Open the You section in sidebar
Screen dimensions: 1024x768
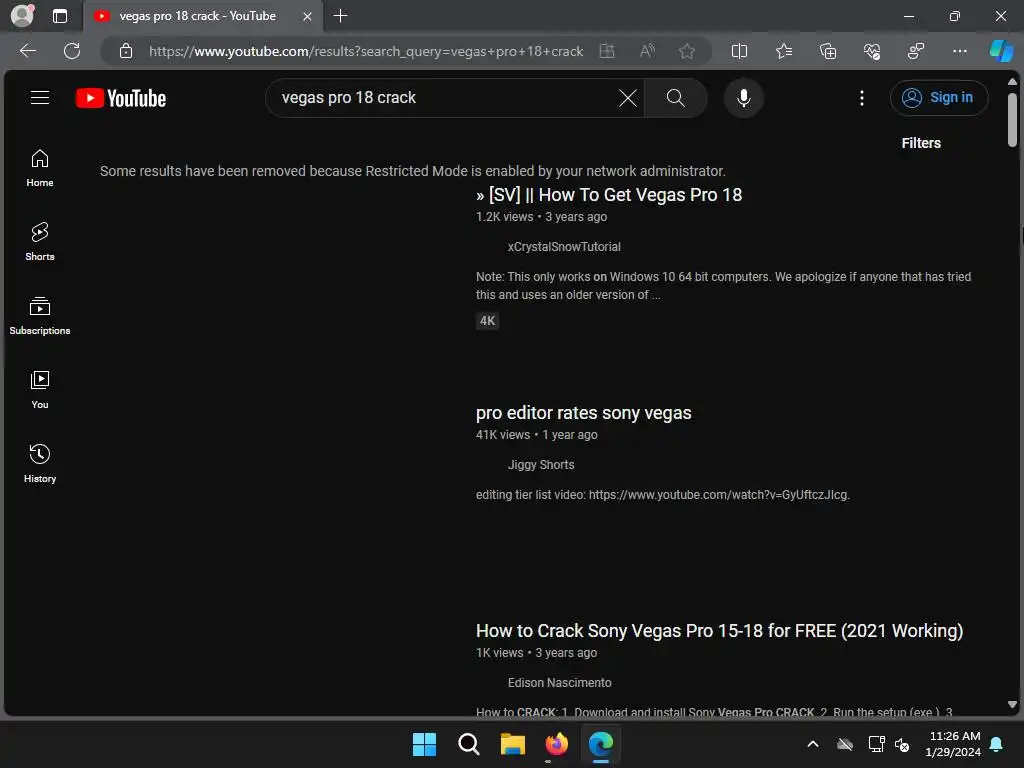click(40, 390)
